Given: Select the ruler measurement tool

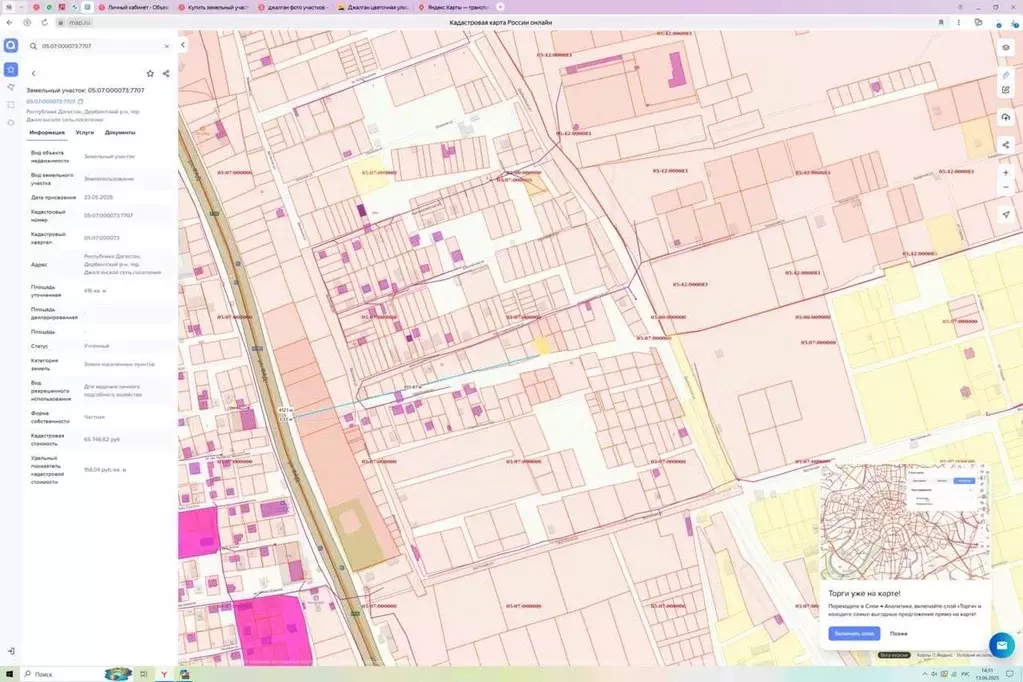Looking at the screenshot, I should (1005, 76).
